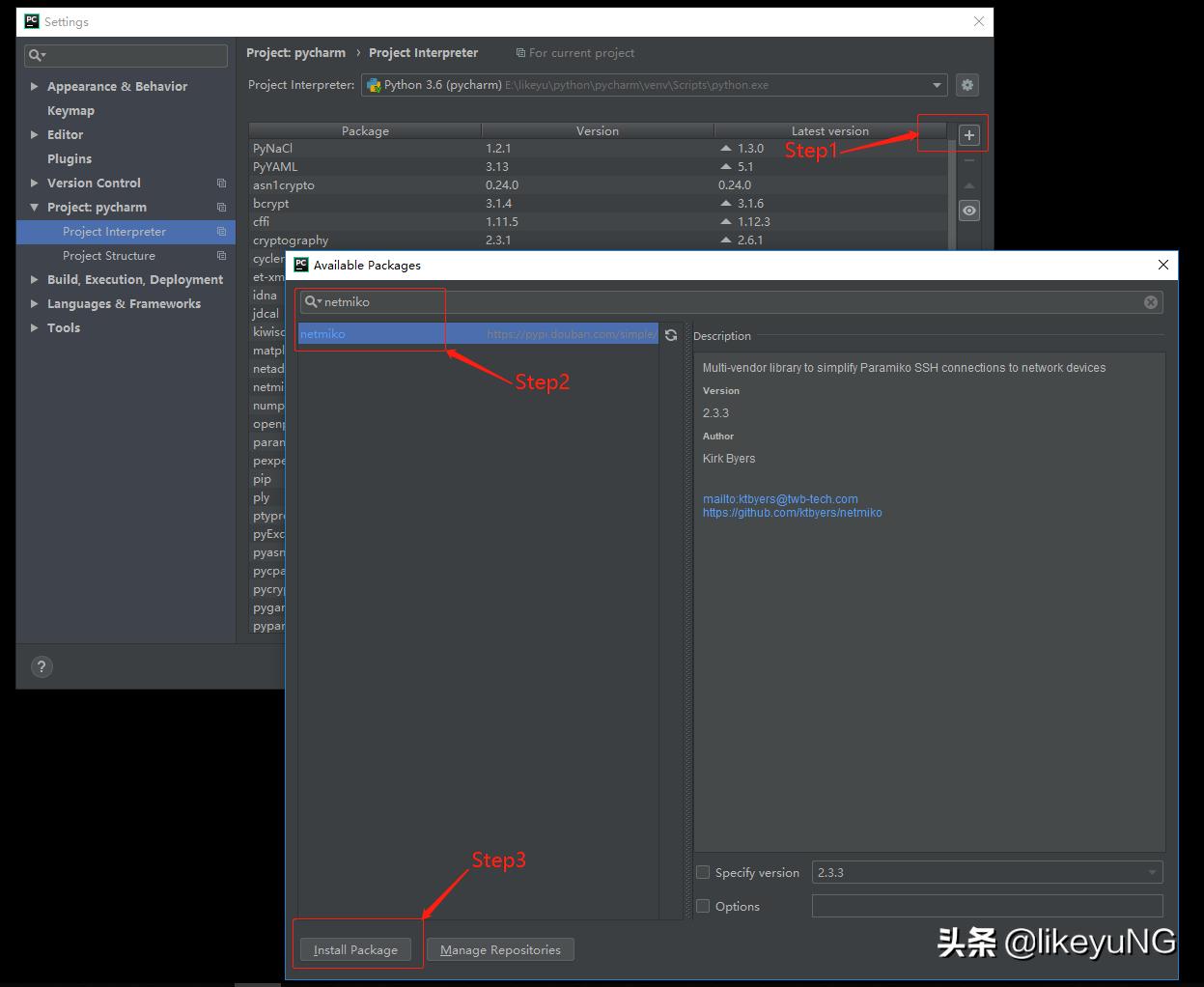Click the copy icon beside Project: pycharm
The image size is (1204, 987).
221,207
